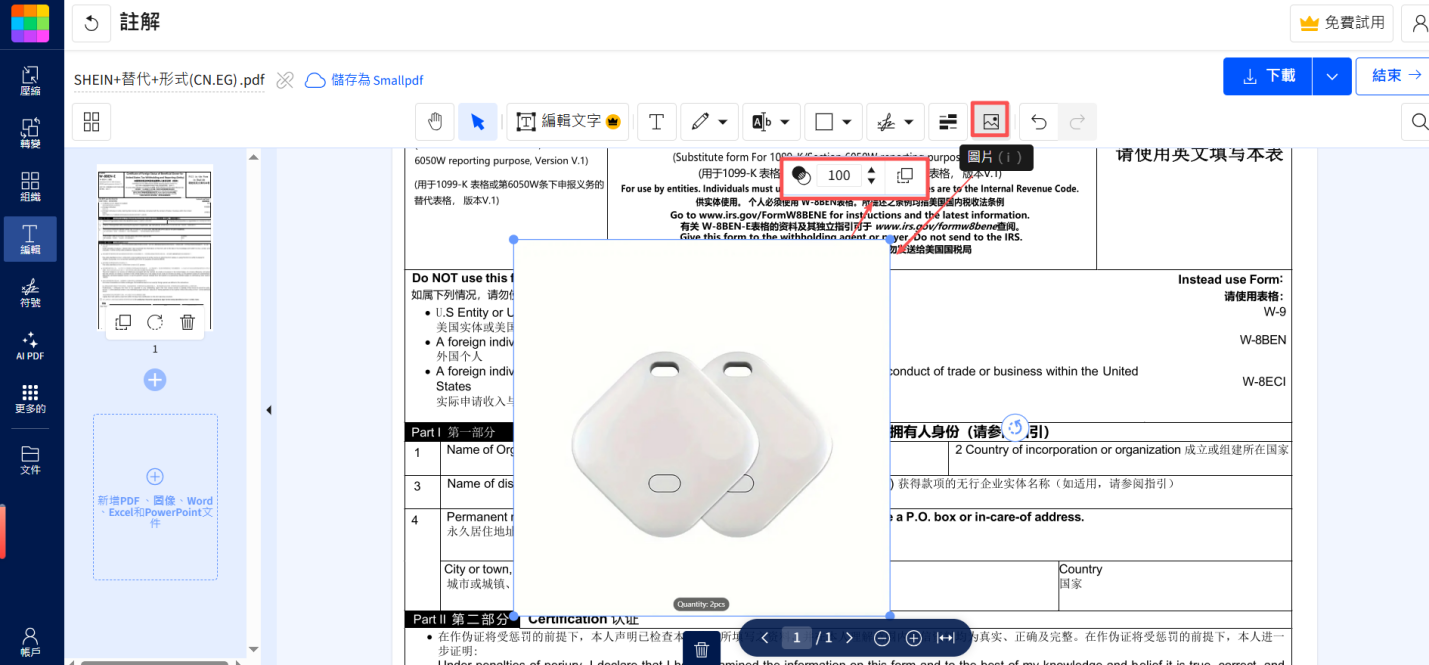Select the Text insertion tool
The image size is (1429, 665).
pyautogui.click(x=656, y=121)
